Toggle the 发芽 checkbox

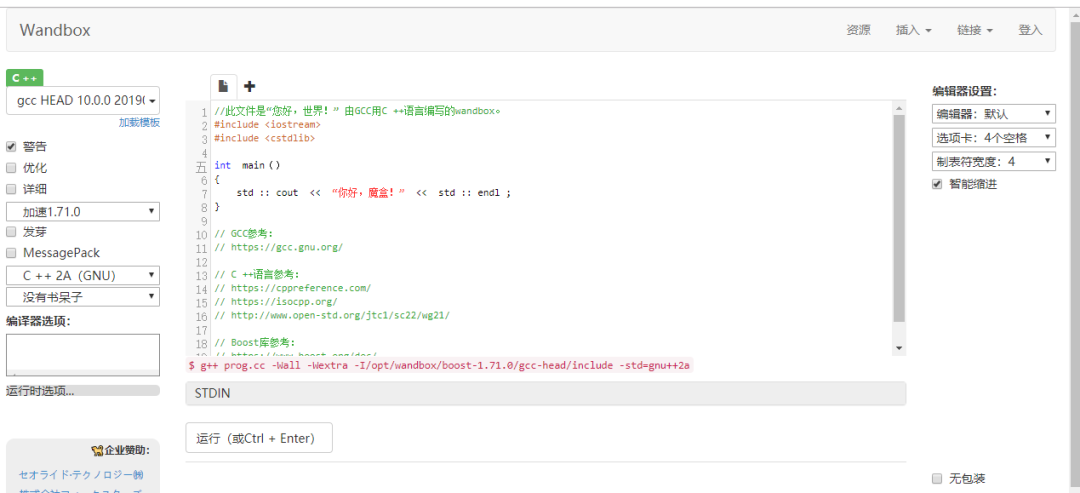coord(10,231)
